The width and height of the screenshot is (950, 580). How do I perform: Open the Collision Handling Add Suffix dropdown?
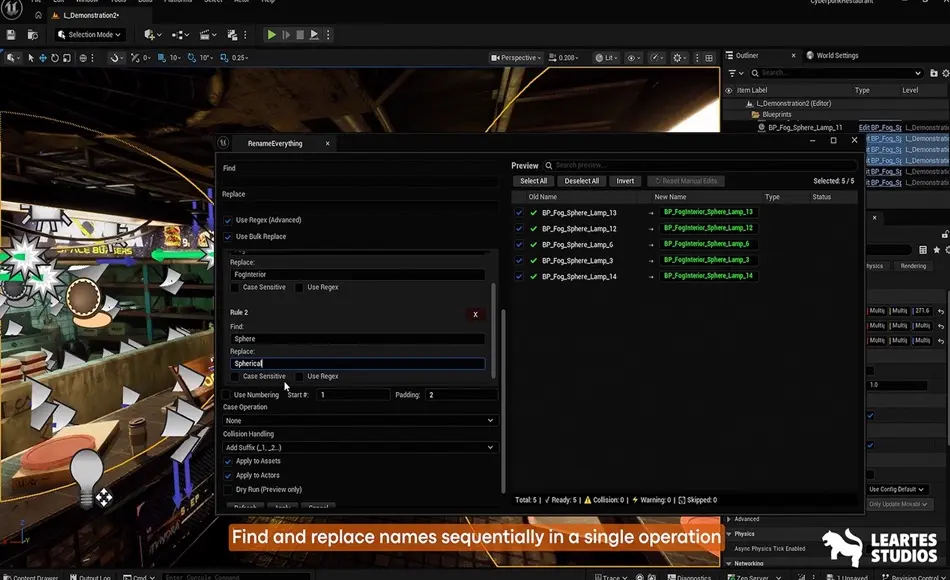click(360, 447)
